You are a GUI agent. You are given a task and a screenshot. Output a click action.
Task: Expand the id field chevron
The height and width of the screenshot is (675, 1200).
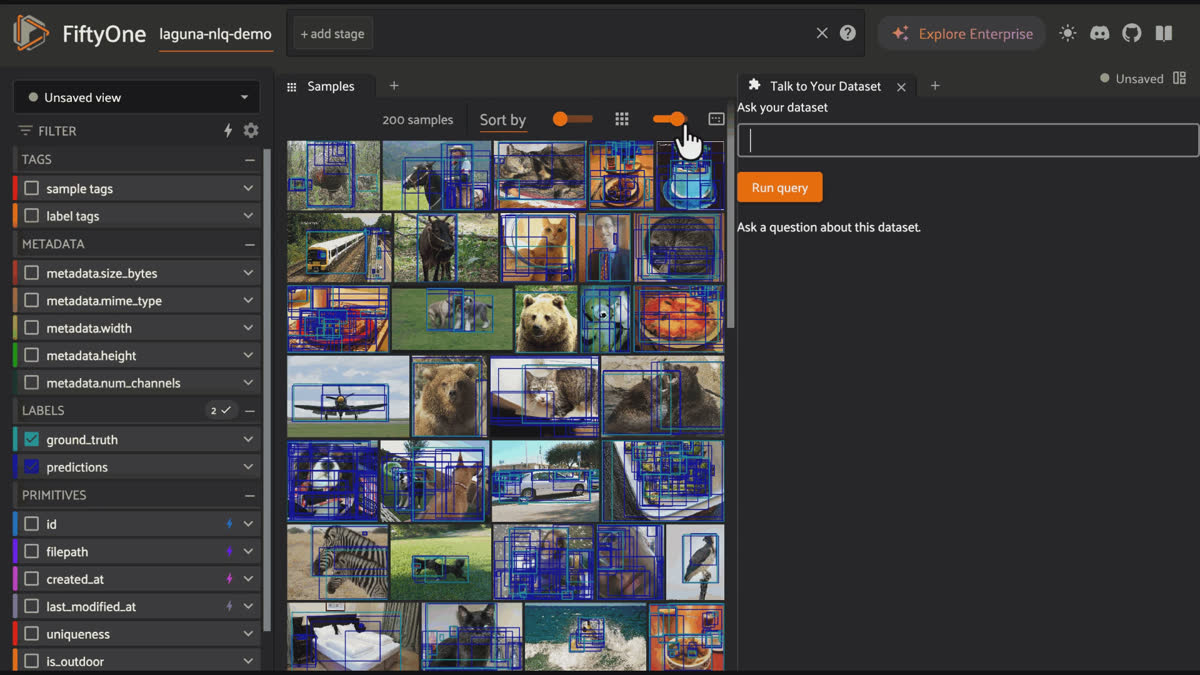tap(248, 524)
